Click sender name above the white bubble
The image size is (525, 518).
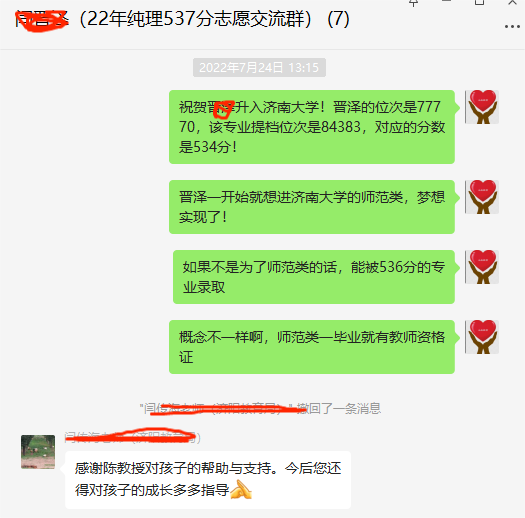pos(133,437)
